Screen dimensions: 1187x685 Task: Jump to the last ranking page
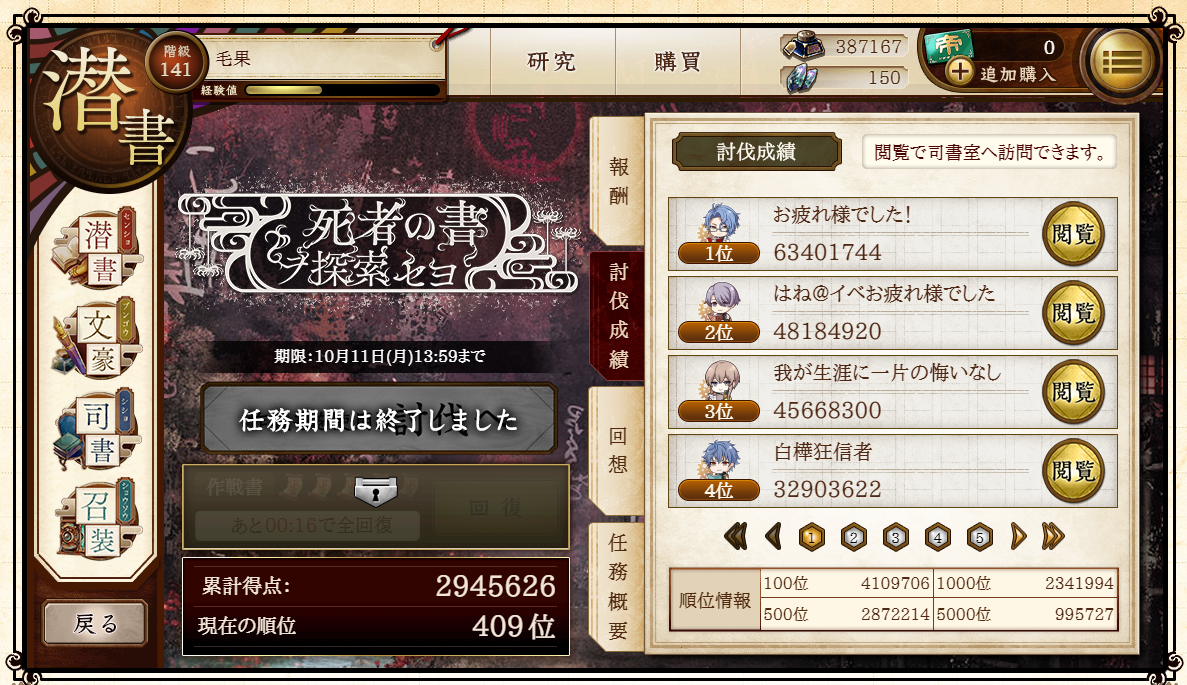[1053, 537]
